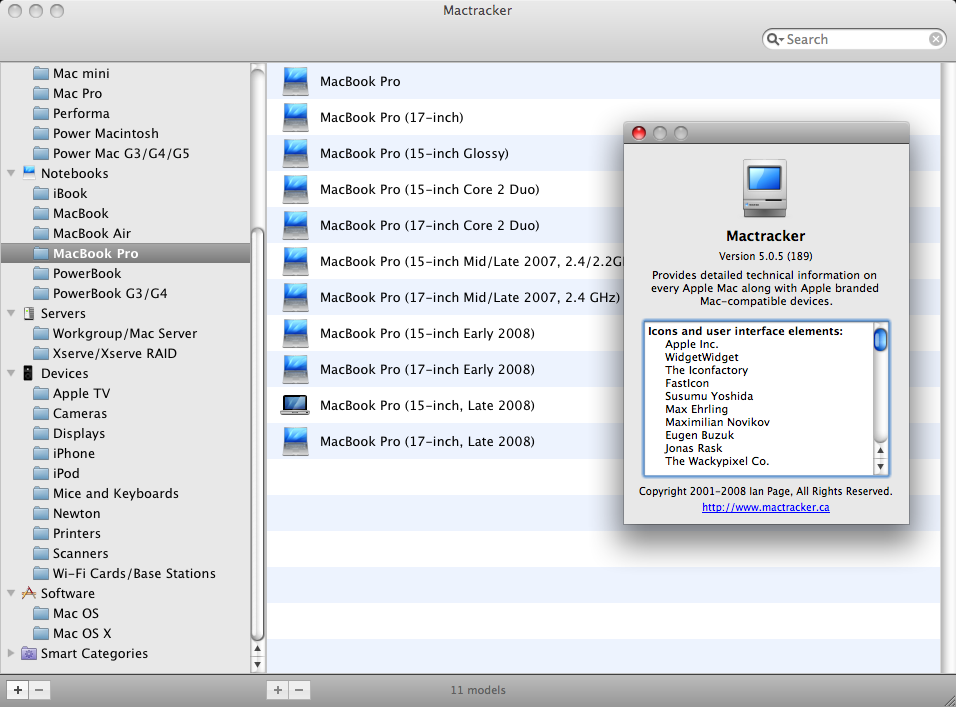Click the Servers category icon in sidebar
Image resolution: width=956 pixels, height=707 pixels.
point(29,313)
